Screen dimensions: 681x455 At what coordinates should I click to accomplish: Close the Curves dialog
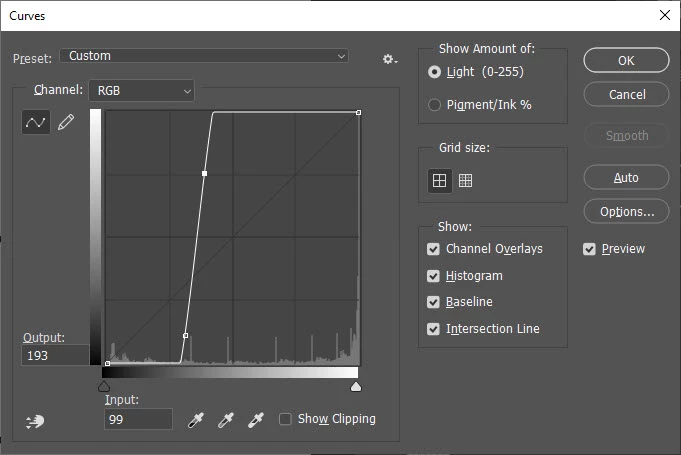664,15
